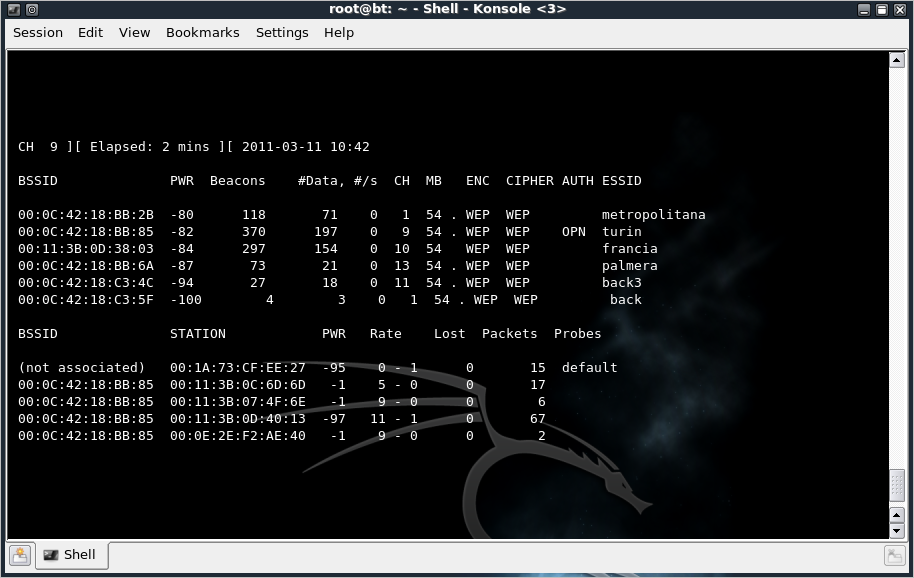914x578 pixels.
Task: Click BSSID 00:11:3B:0D:38:03
Action: click(86, 249)
